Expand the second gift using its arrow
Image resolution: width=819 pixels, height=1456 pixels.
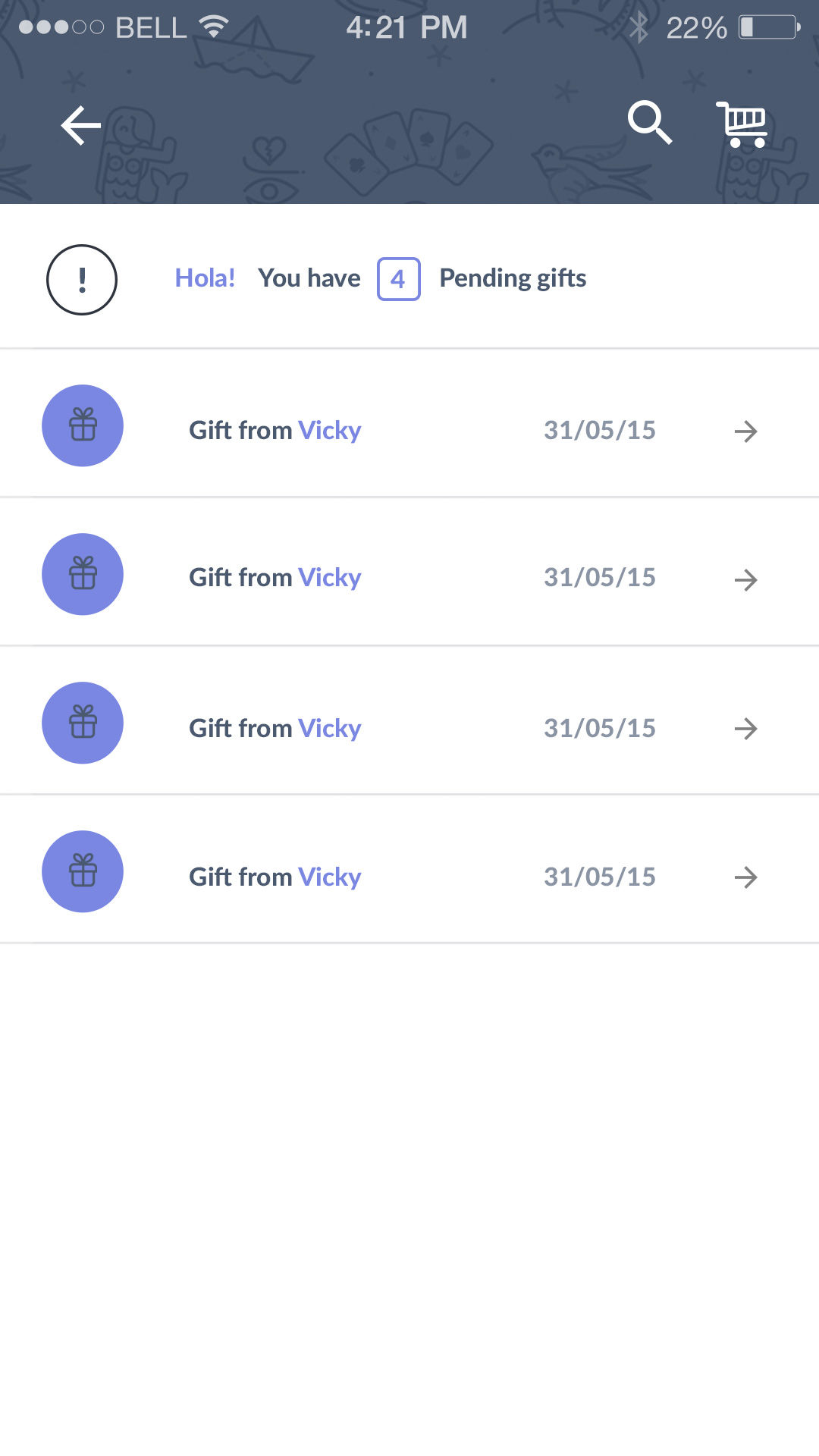746,580
